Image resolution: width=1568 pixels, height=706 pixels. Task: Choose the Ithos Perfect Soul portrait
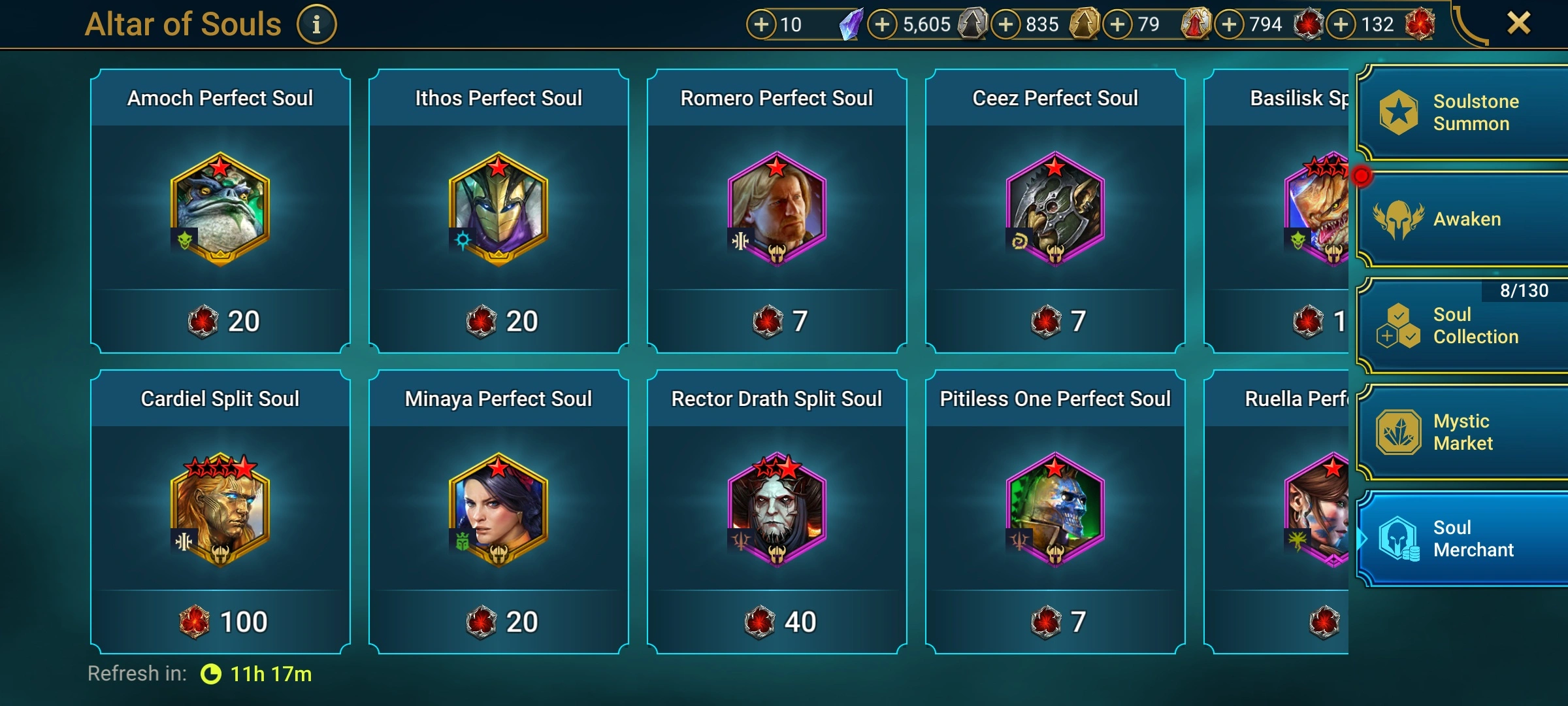coord(498,209)
